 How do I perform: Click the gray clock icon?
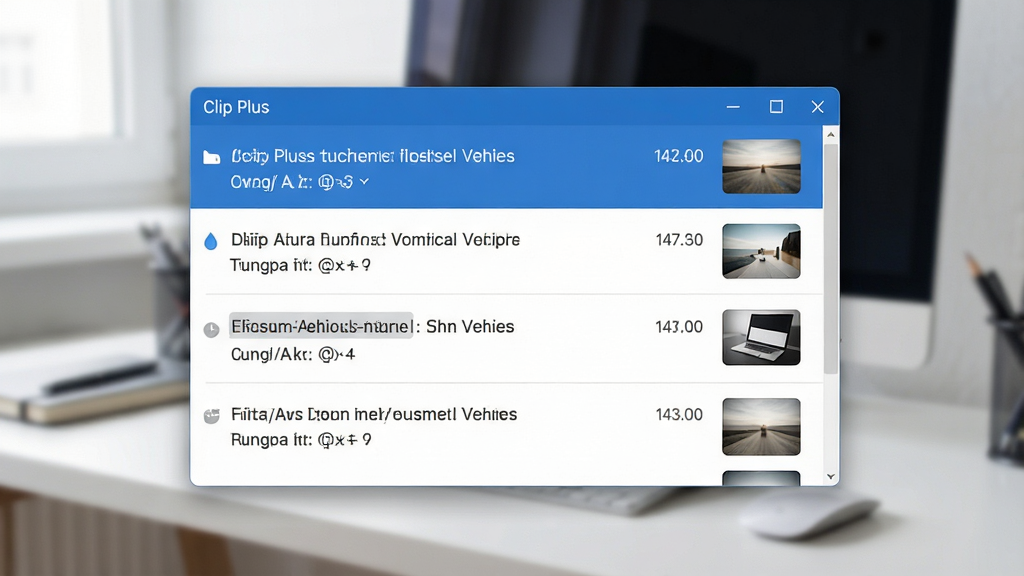(x=211, y=330)
